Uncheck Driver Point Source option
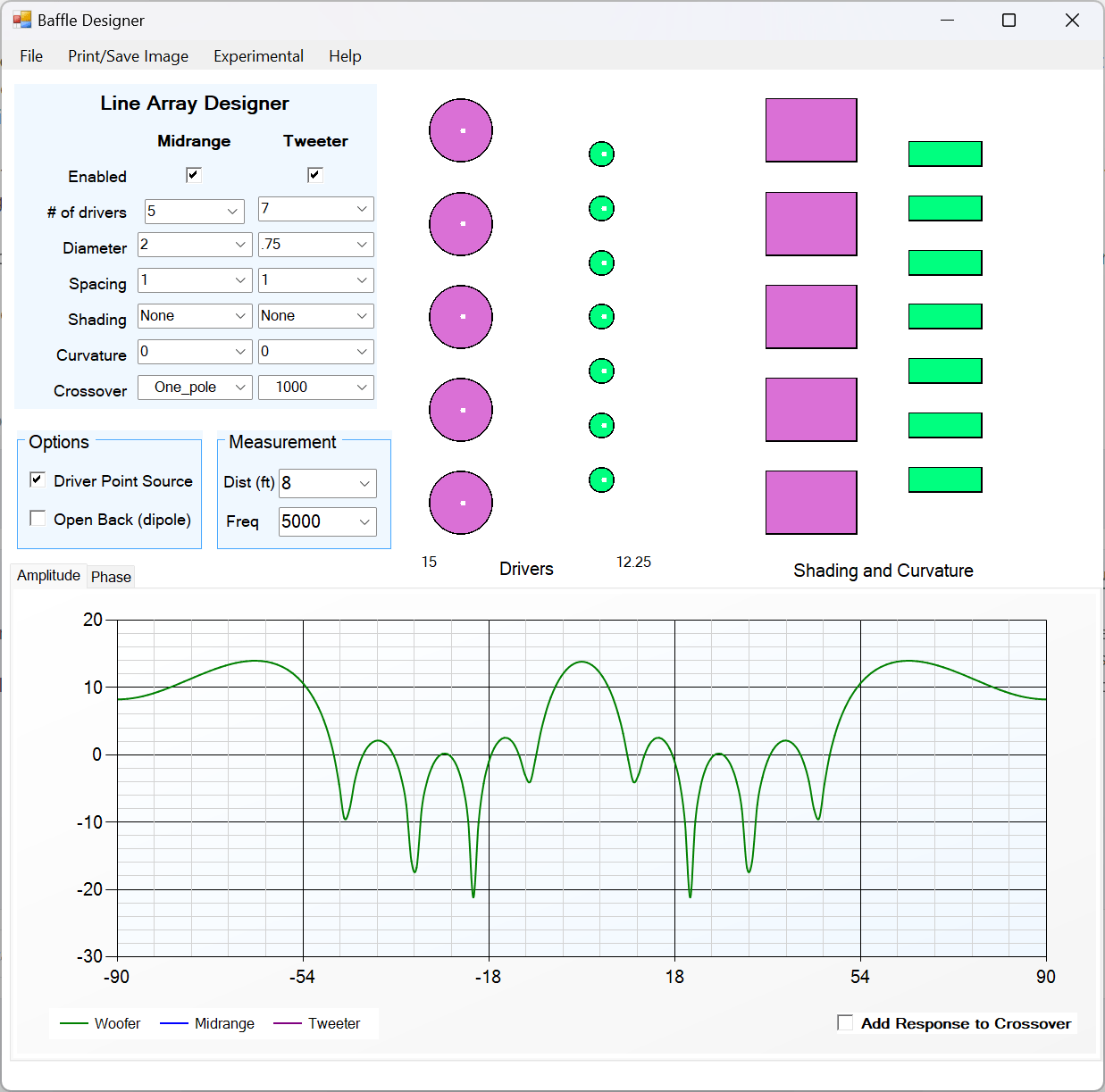Viewport: 1105px width, 1092px height. (x=38, y=479)
